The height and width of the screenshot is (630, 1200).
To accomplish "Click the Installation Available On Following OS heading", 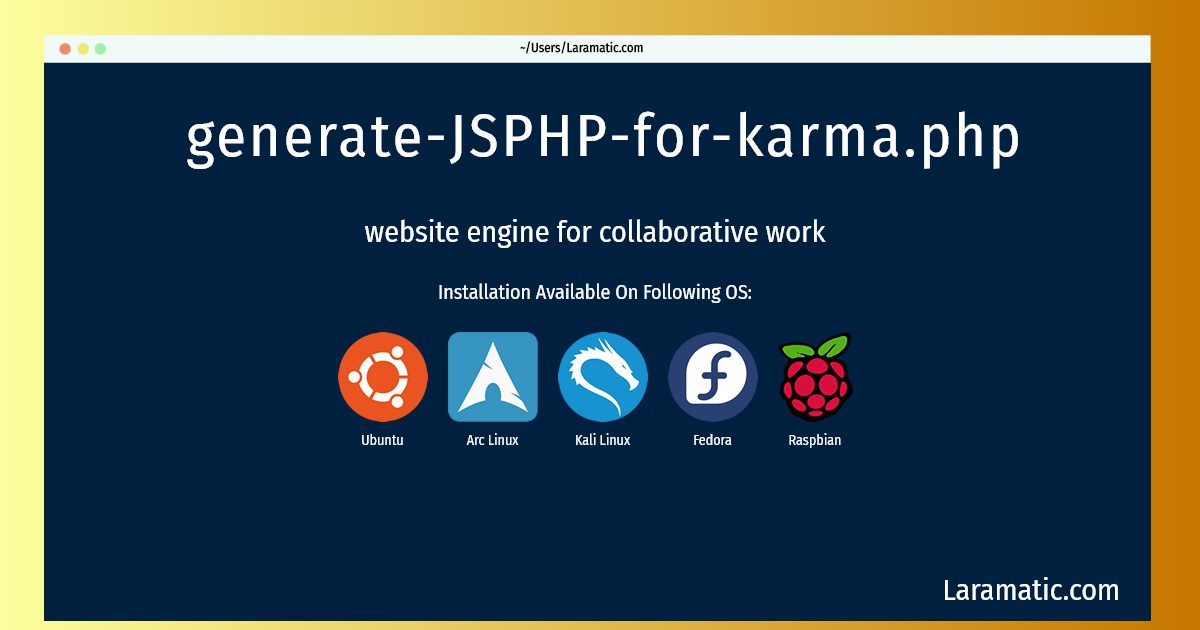I will [595, 293].
